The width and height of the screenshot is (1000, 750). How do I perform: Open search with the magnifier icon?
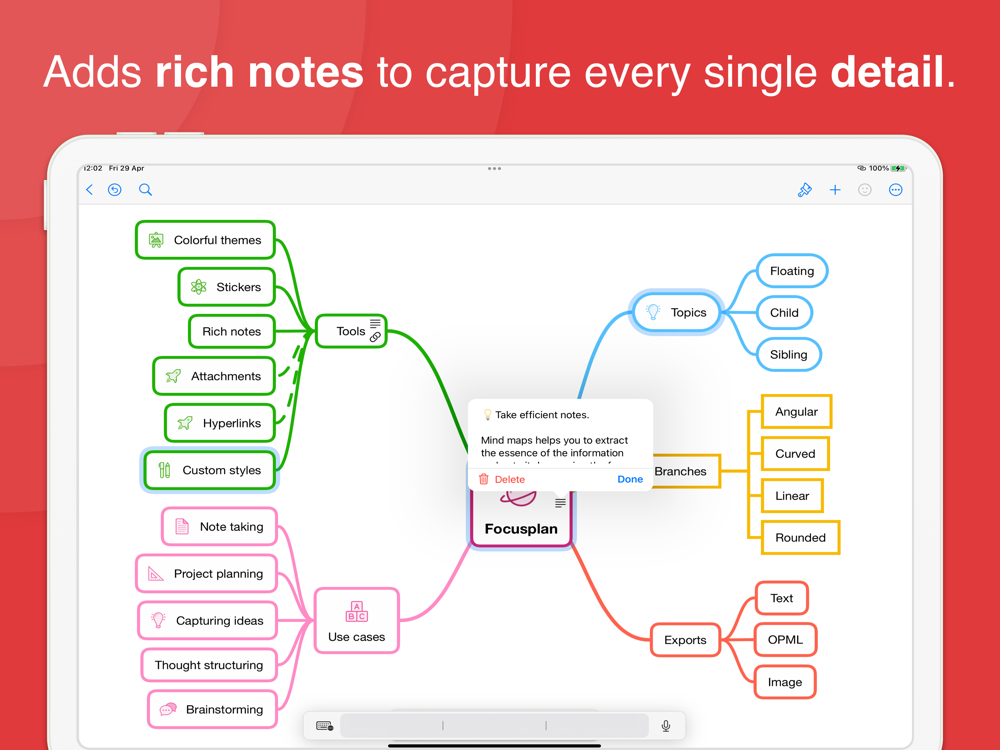145,189
